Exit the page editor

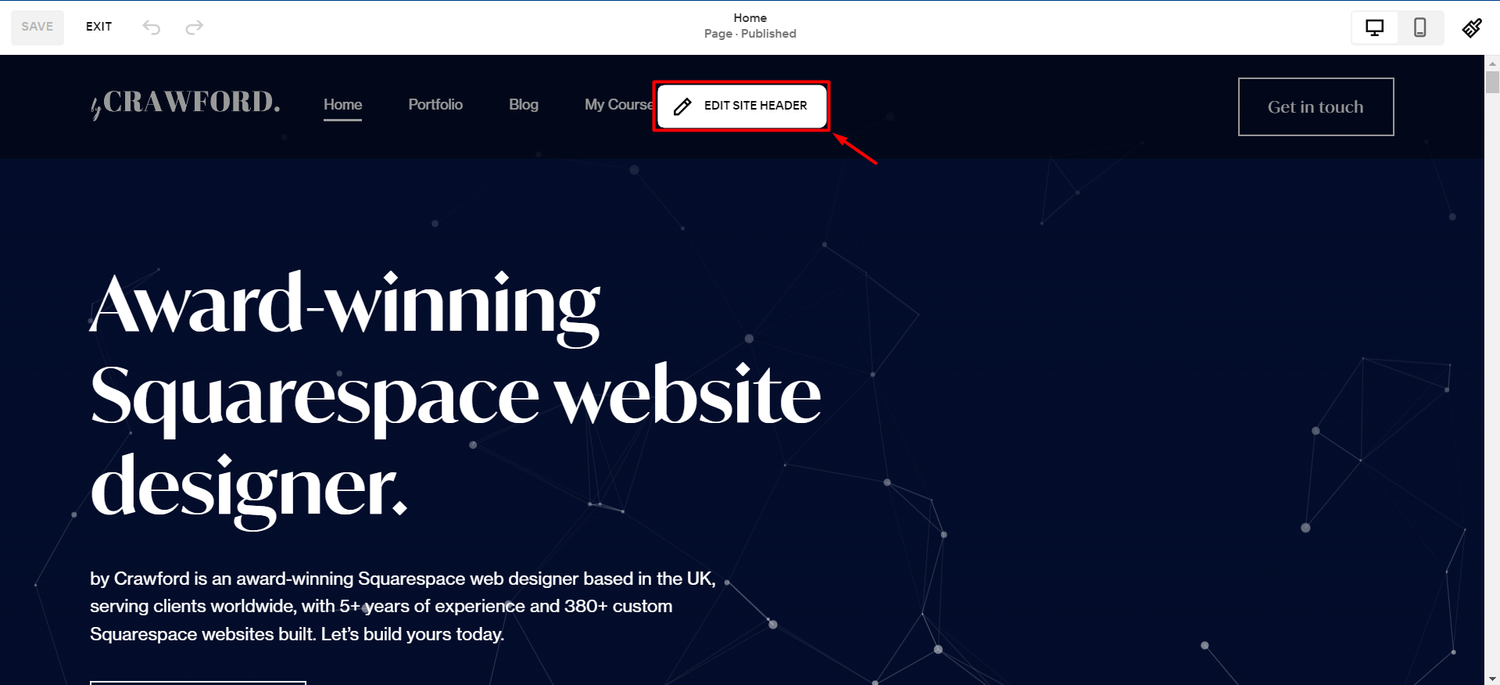[x=98, y=27]
